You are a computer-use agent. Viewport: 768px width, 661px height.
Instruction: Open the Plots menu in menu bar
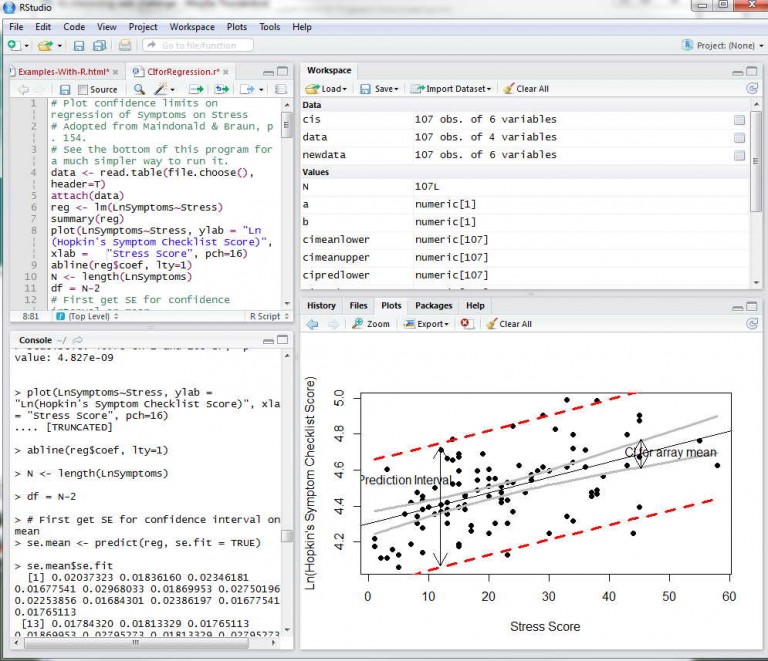pyautogui.click(x=237, y=27)
